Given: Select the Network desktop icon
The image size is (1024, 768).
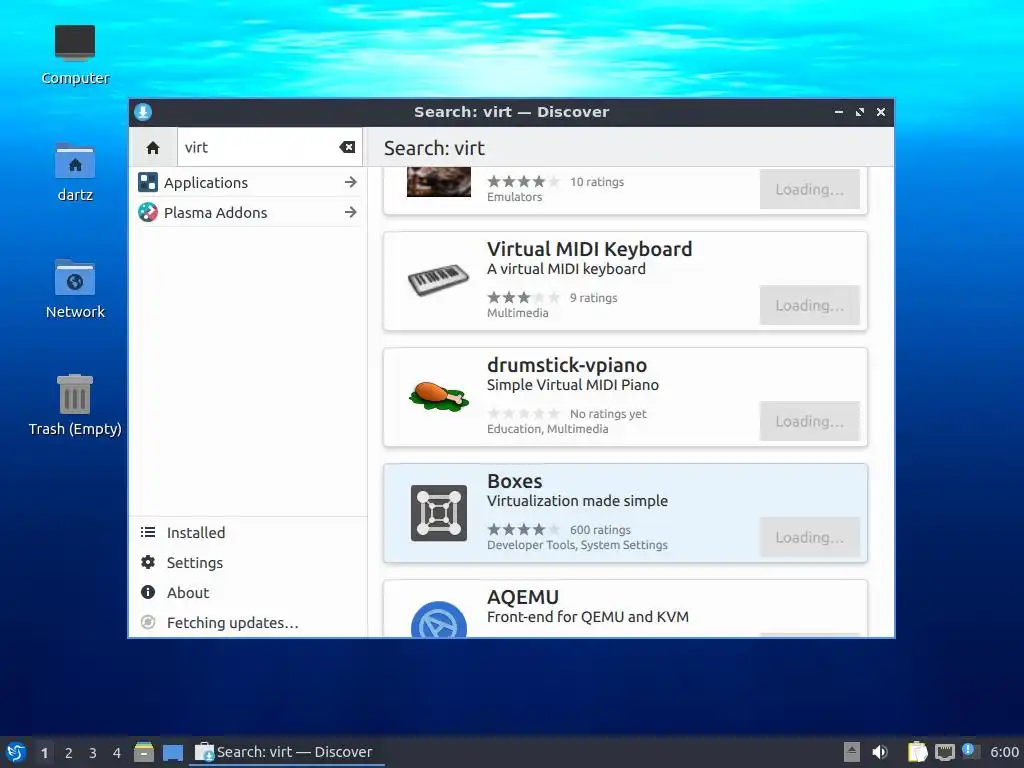Looking at the screenshot, I should coord(75,289).
